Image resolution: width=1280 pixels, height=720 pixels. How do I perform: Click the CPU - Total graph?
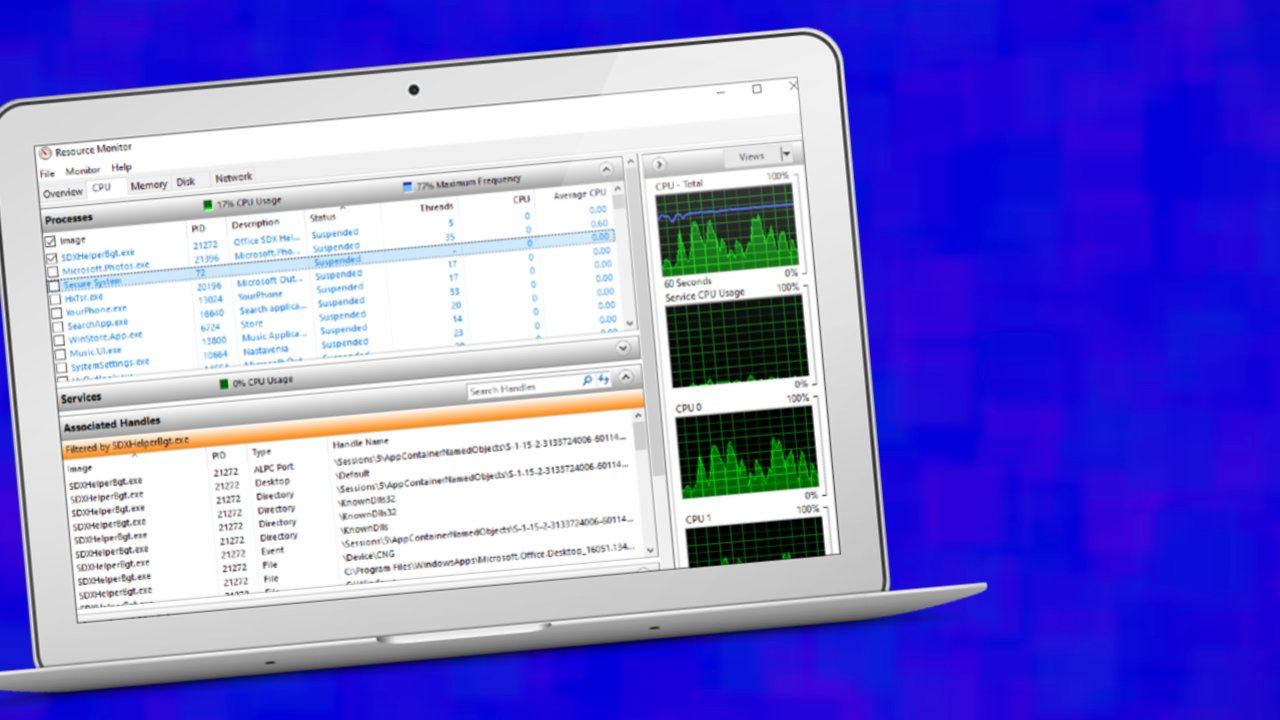(726, 229)
